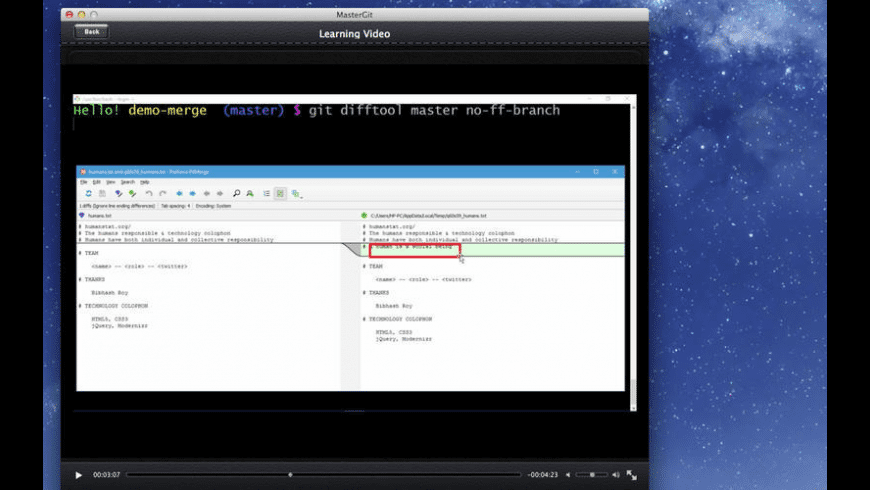Image resolution: width=870 pixels, height=490 pixels.
Task: Enter fullscreen with the expand arrows icon
Action: click(631, 475)
